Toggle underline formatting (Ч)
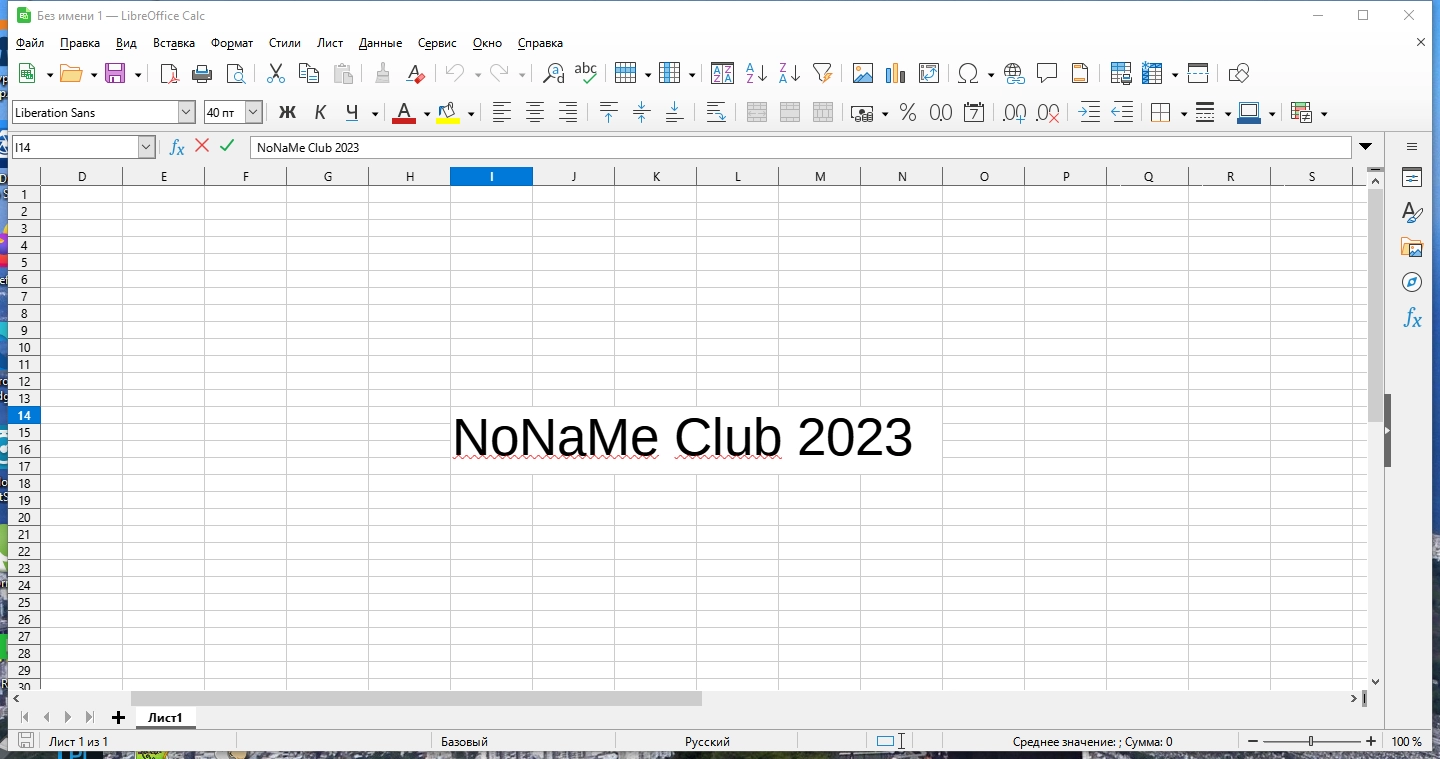 click(x=352, y=113)
